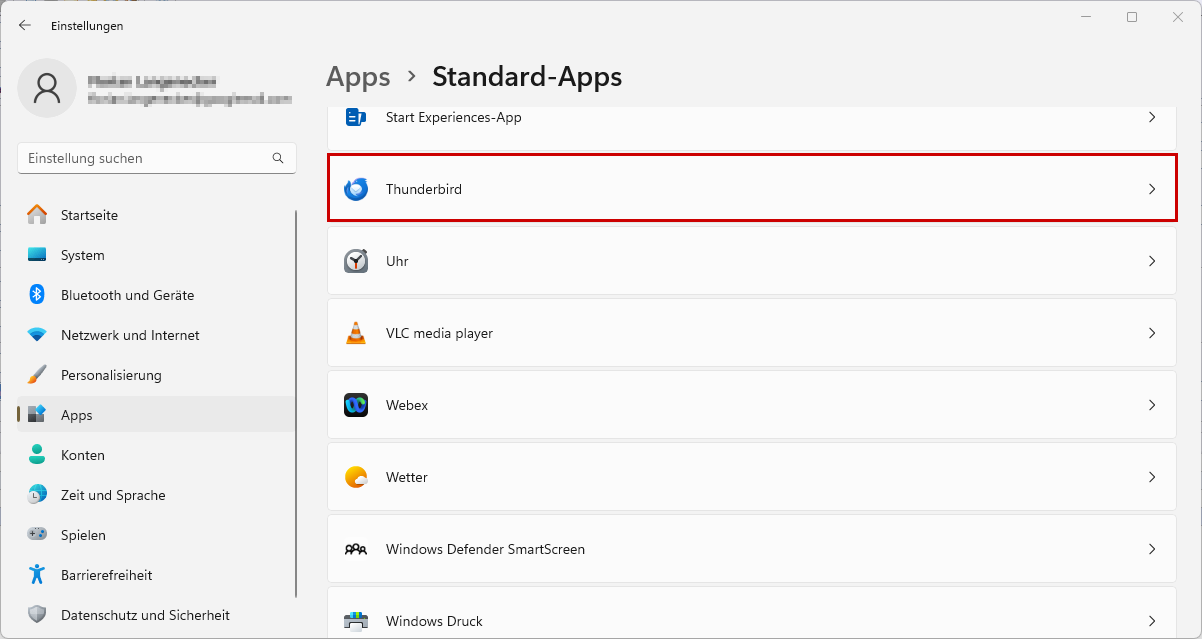1202x639 pixels.
Task: Click the Wetter weather icon
Action: pyautogui.click(x=356, y=477)
